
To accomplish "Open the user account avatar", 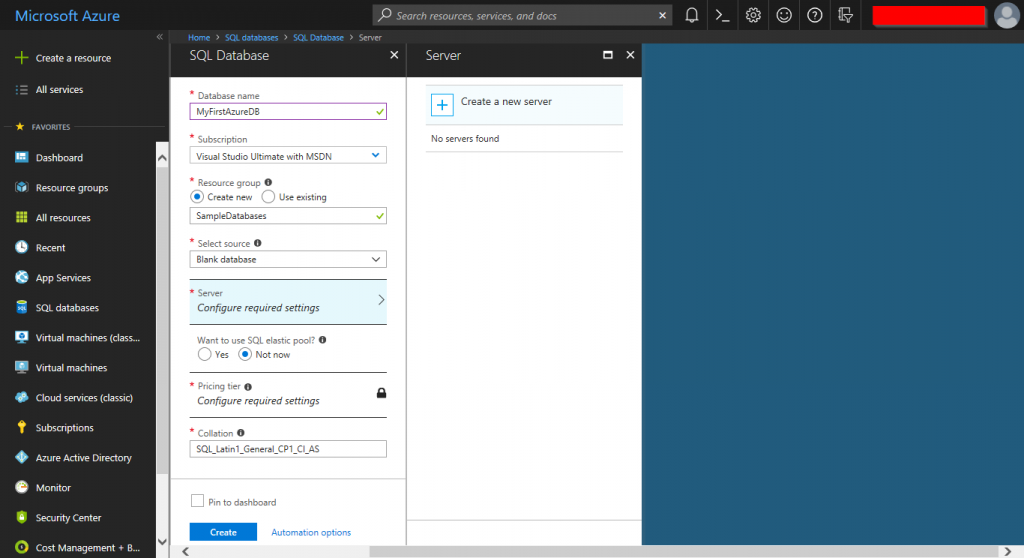I will point(1006,15).
